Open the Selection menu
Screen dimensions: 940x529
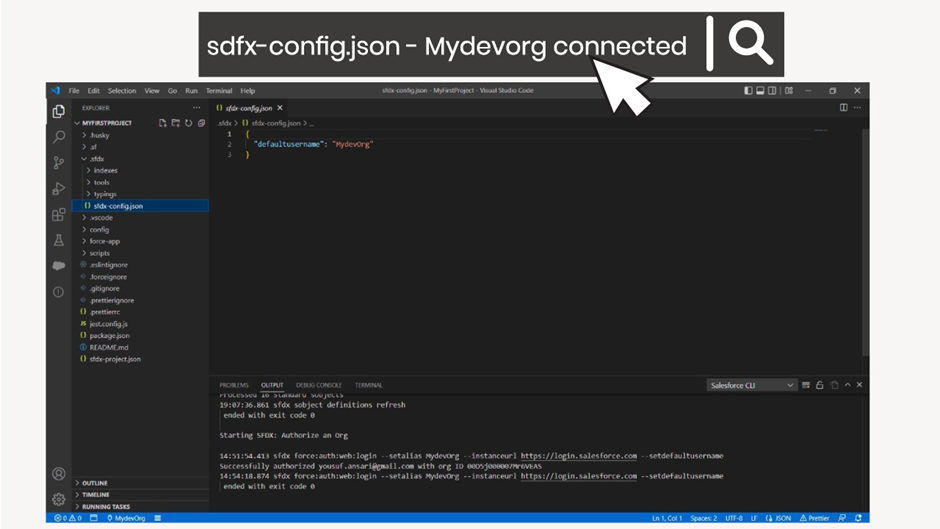coord(122,91)
